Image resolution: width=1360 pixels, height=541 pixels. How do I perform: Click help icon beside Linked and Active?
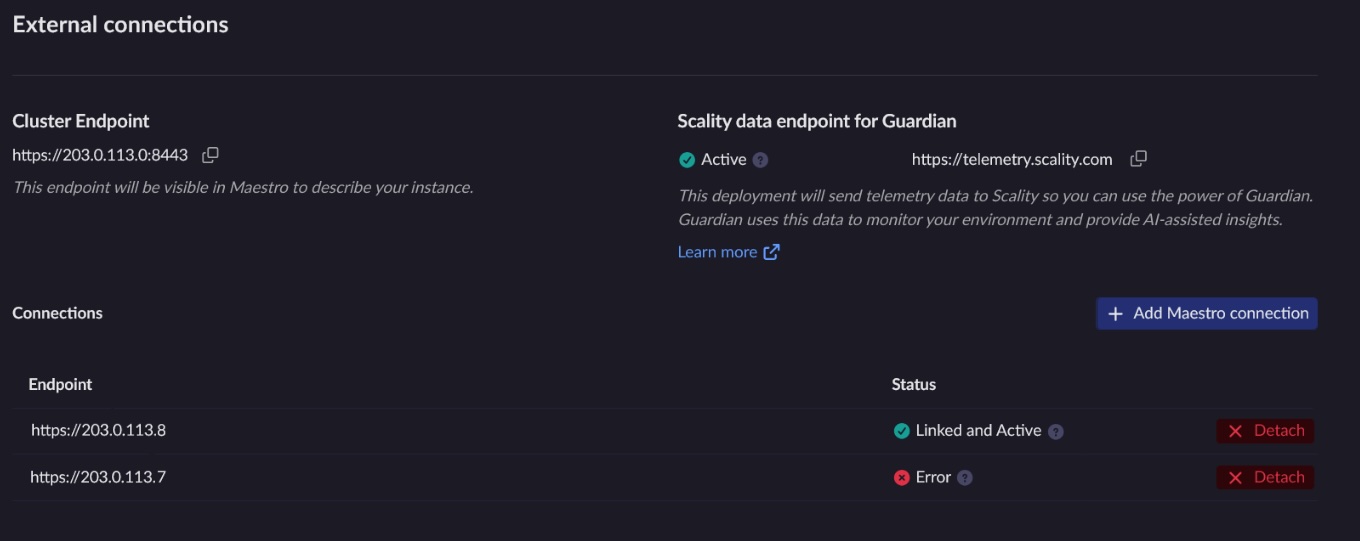pyautogui.click(x=1055, y=431)
